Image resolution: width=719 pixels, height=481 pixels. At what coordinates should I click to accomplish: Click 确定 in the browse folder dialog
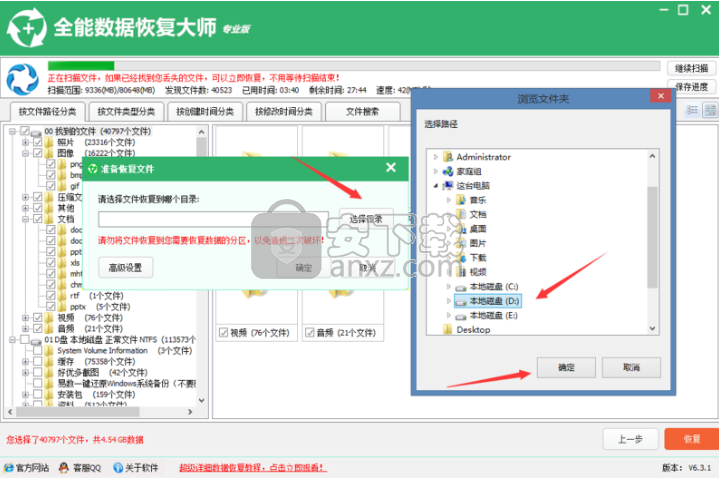(x=566, y=368)
